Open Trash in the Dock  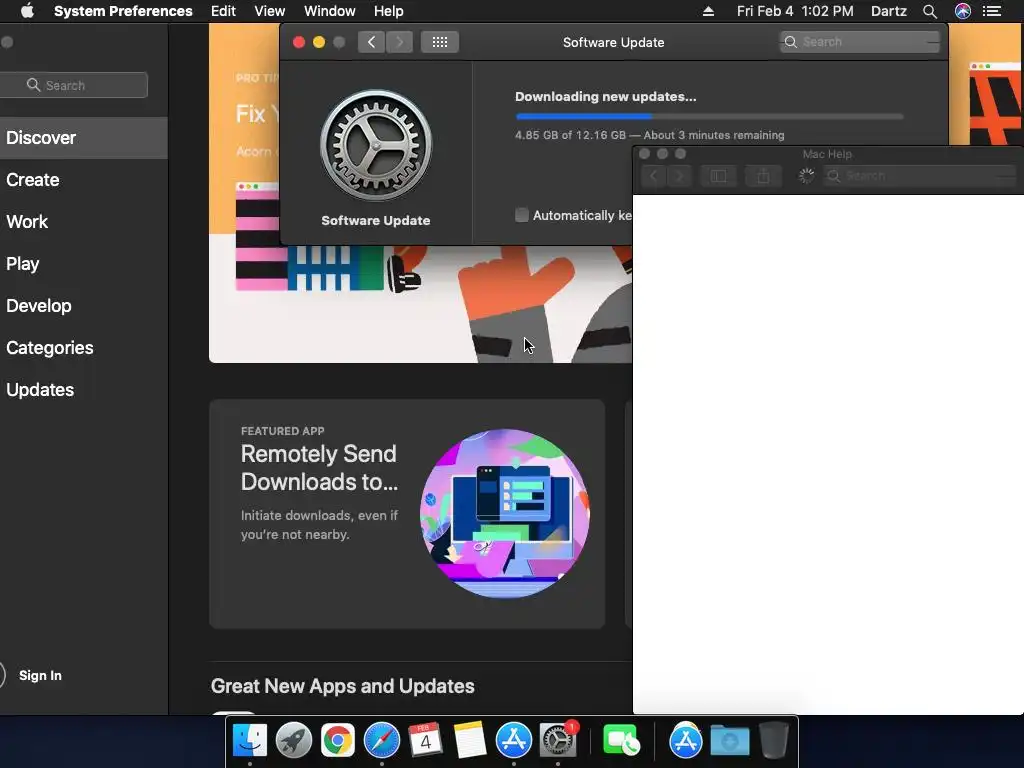(x=774, y=741)
